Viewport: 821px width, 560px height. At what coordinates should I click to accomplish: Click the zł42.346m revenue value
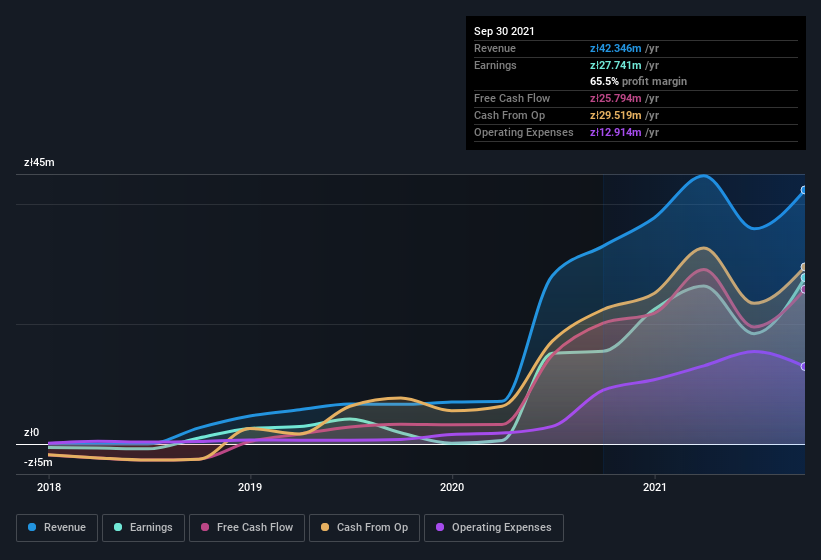(x=616, y=48)
